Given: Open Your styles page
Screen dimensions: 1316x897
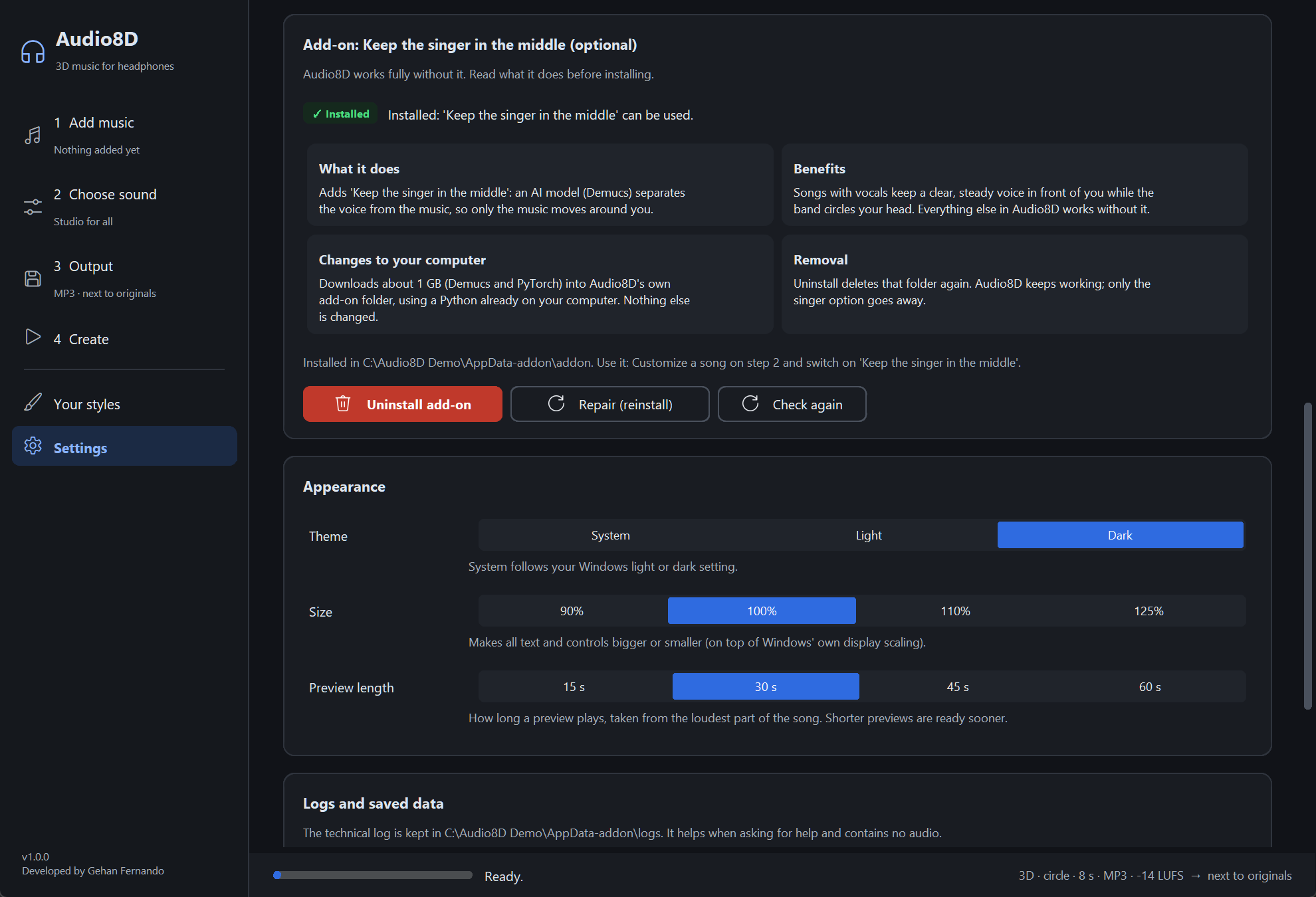Looking at the screenshot, I should pos(124,403).
